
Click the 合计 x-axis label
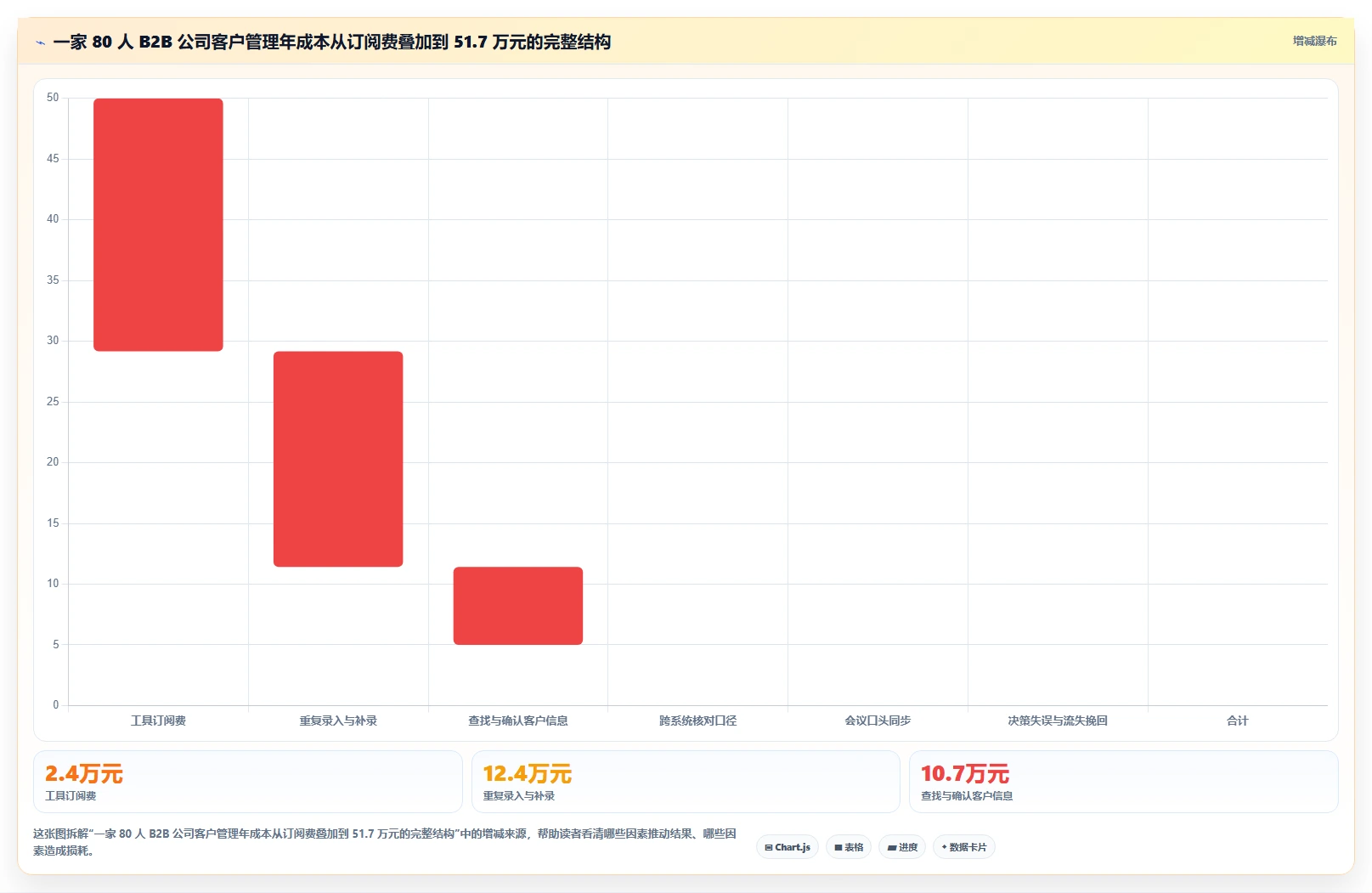[1238, 721]
